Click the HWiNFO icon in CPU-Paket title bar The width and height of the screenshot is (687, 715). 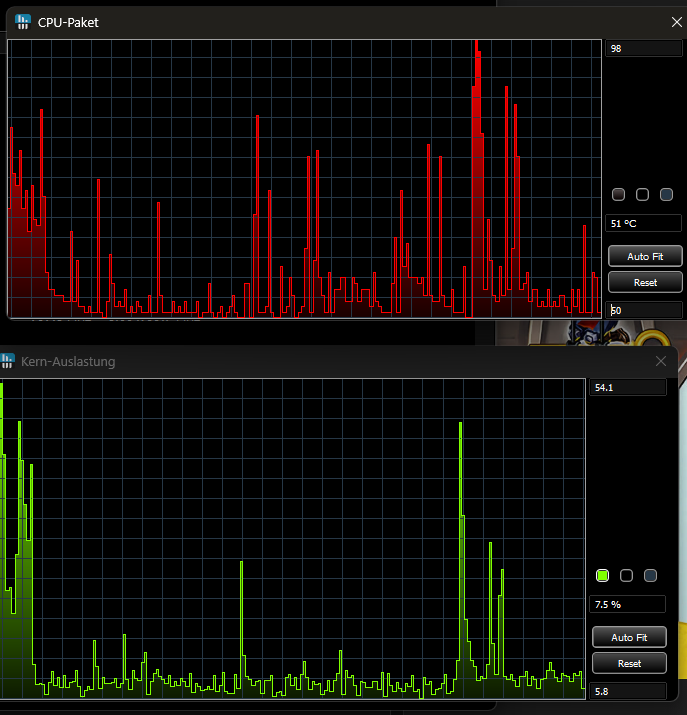22,22
